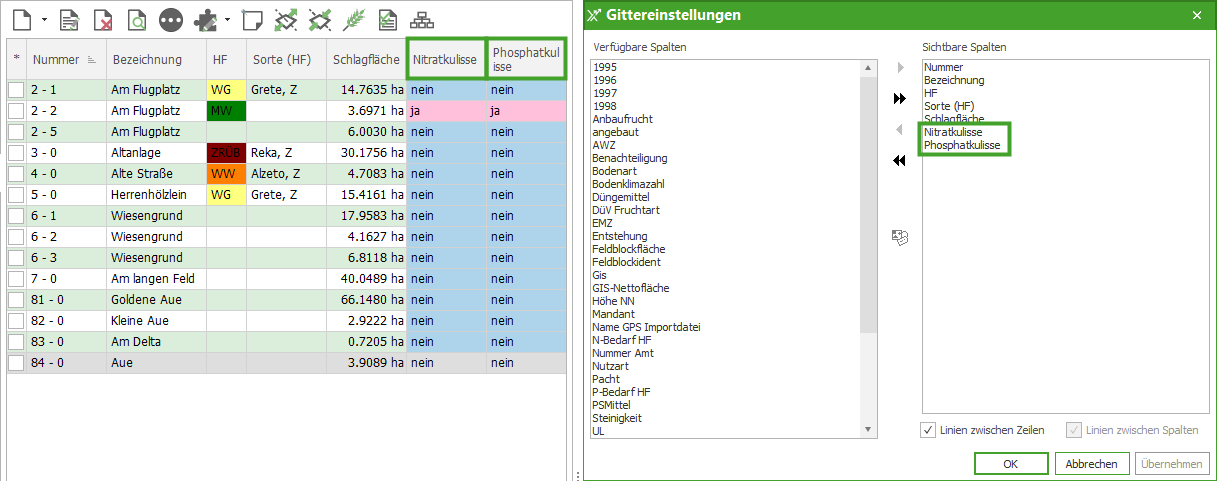Click the double right arrow to add all columns
Viewport: 1217px width, 481px height.
(899, 99)
